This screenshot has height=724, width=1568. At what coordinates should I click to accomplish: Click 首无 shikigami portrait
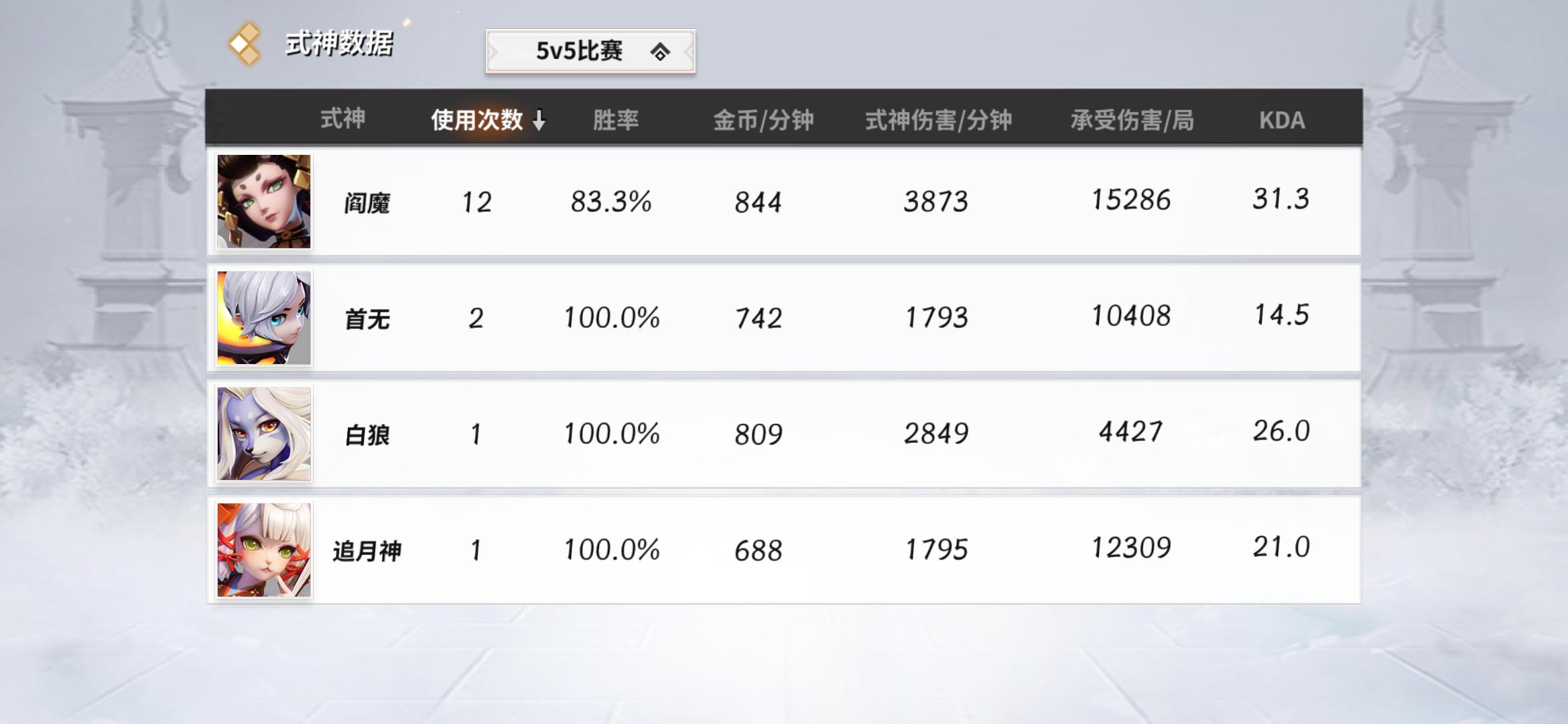[x=263, y=318]
